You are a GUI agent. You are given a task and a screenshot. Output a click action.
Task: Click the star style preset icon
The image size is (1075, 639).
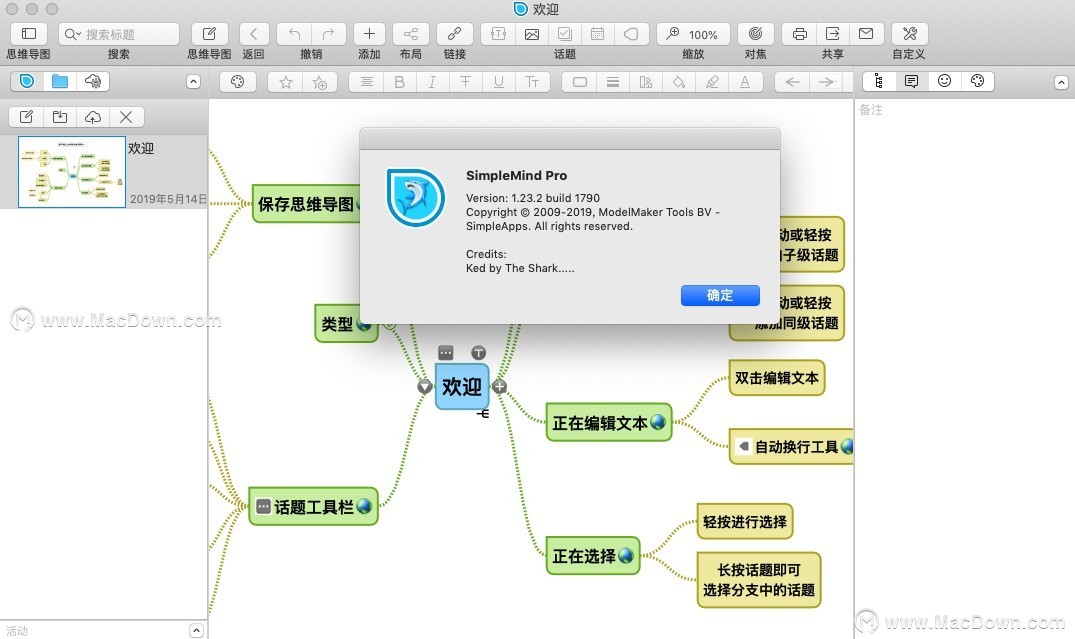286,82
